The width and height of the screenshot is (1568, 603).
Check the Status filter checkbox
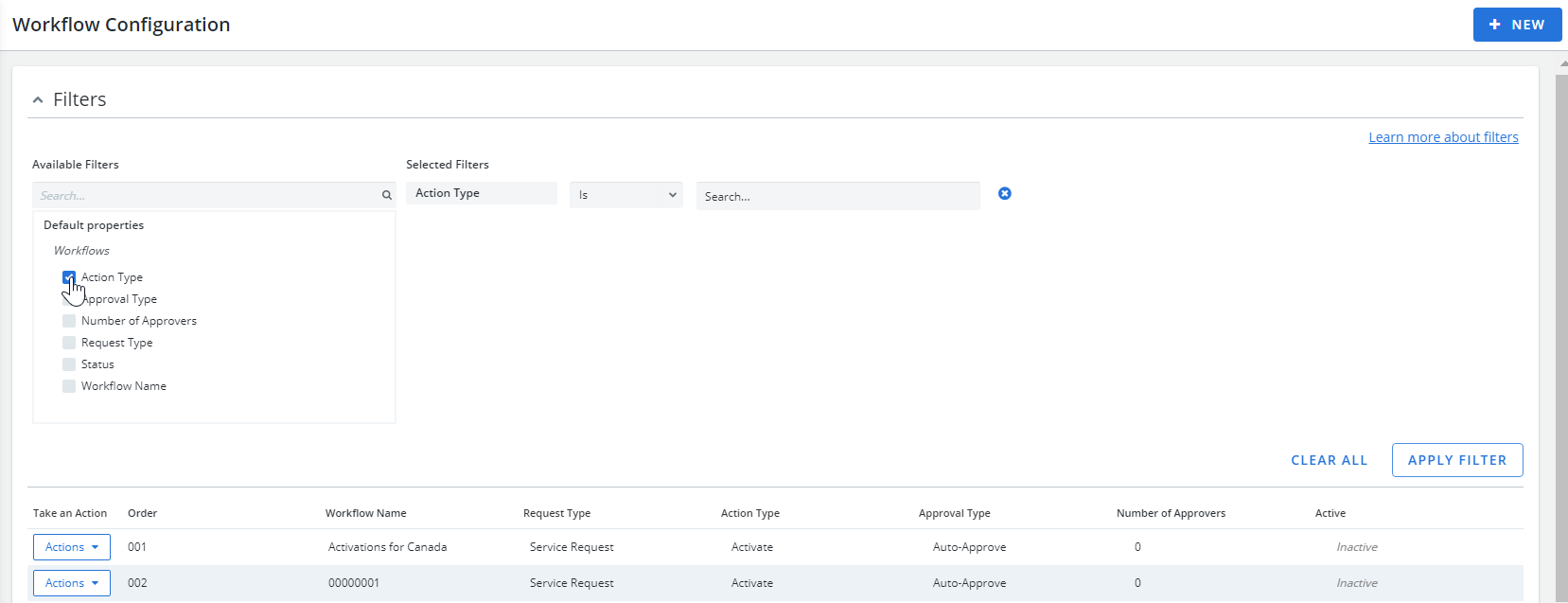tap(69, 364)
